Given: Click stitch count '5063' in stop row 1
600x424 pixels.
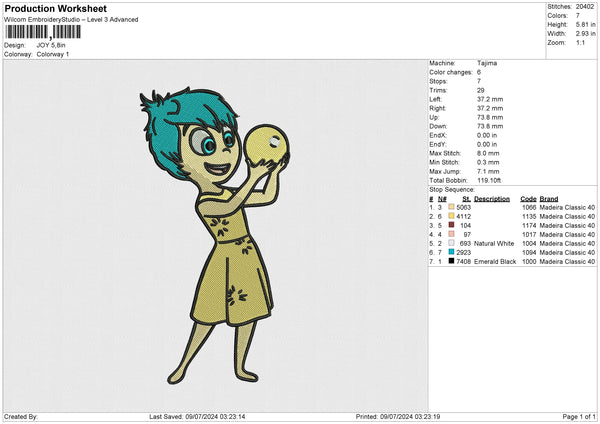Looking at the screenshot, I should [x=463, y=207].
